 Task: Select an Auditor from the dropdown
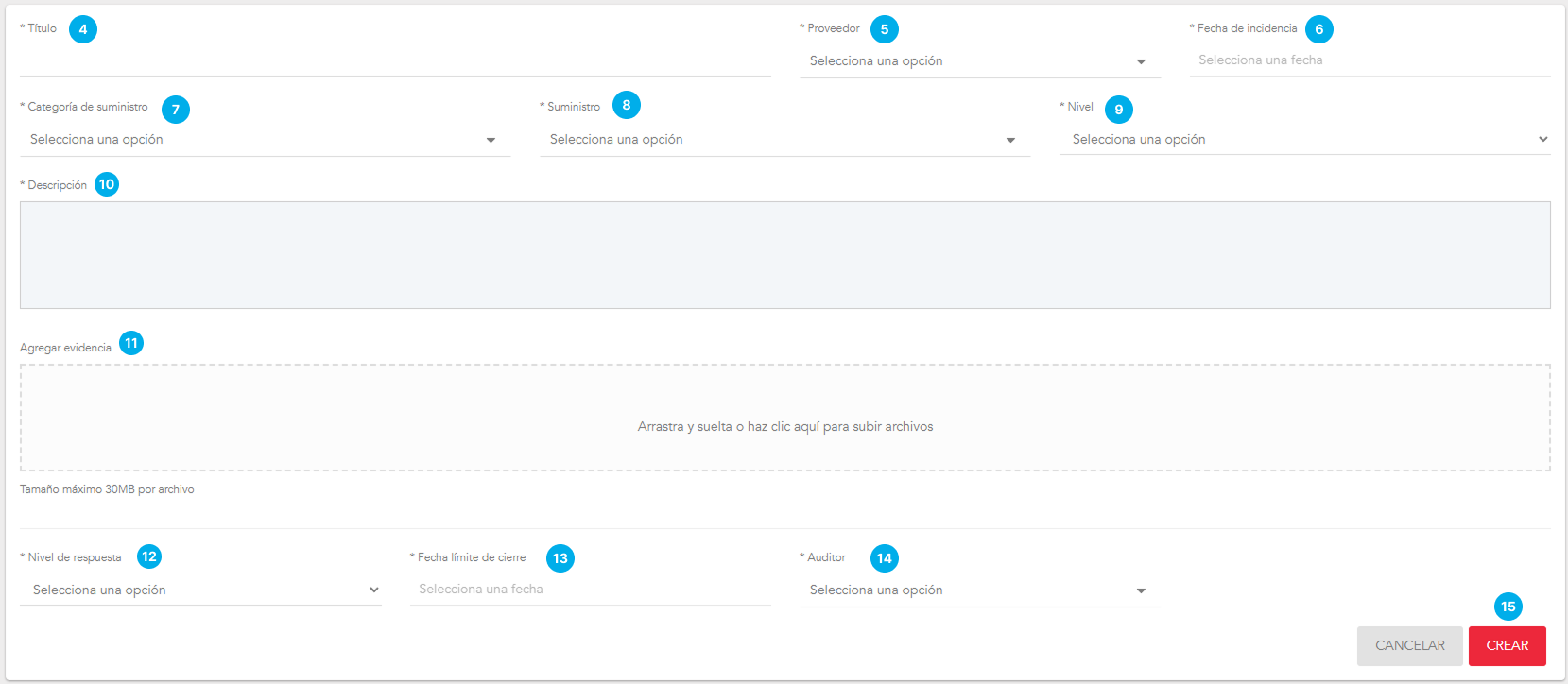[x=979, y=590]
